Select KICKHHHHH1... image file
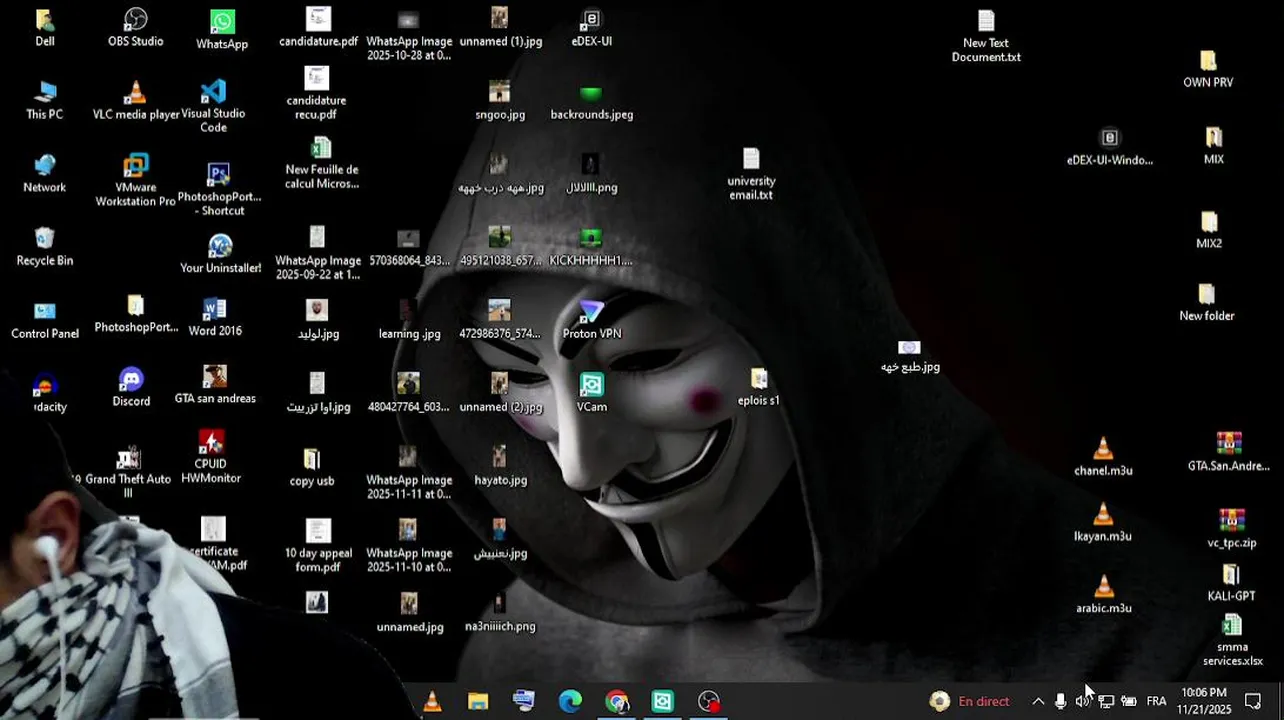The image size is (1284, 720). click(x=591, y=247)
